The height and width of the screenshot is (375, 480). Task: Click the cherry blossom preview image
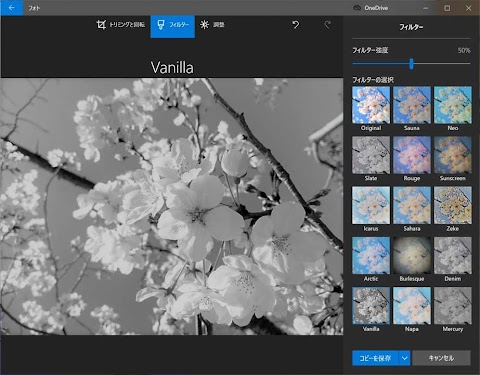tap(172, 207)
